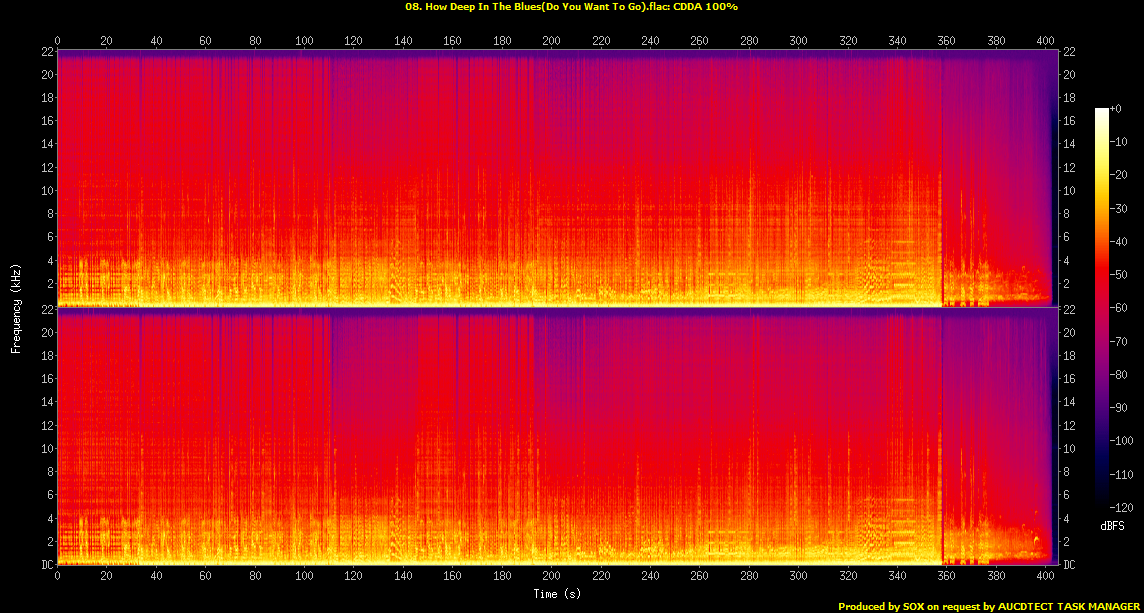1144x613 pixels.
Task: Click the center of the lower channel spectrogram
Action: click(x=558, y=437)
